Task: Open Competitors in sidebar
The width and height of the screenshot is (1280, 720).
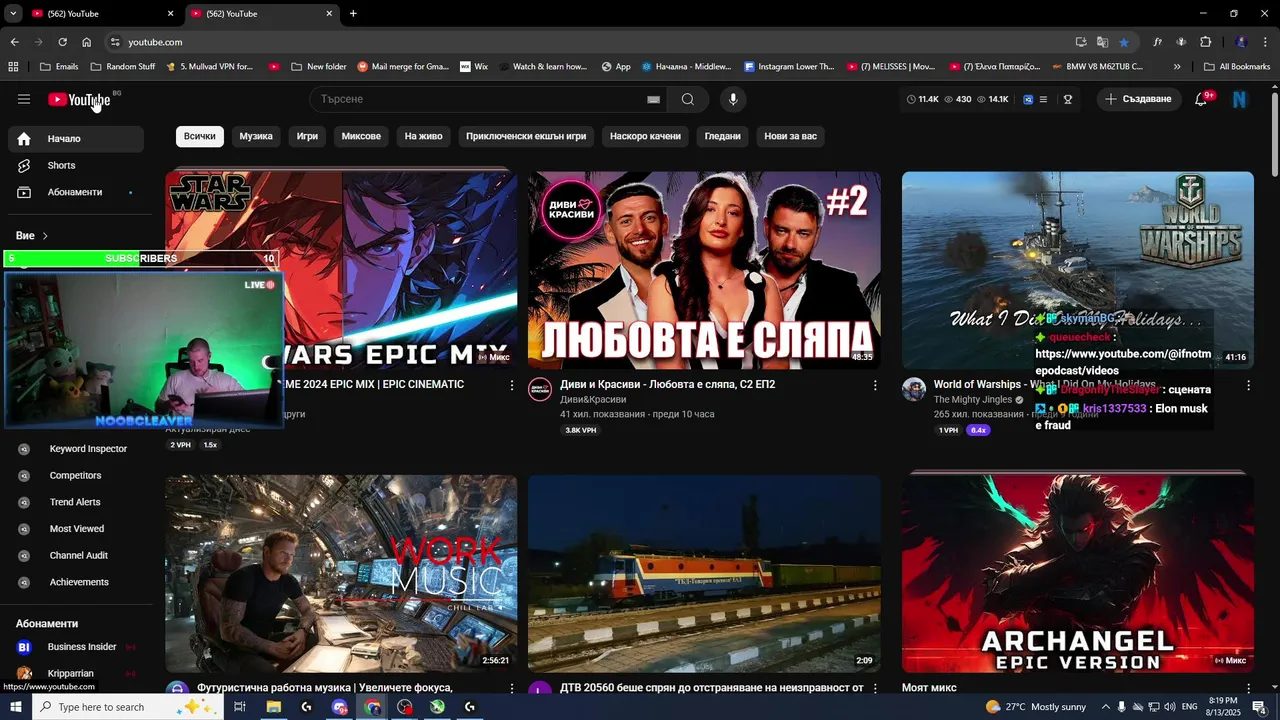Action: coord(76,476)
